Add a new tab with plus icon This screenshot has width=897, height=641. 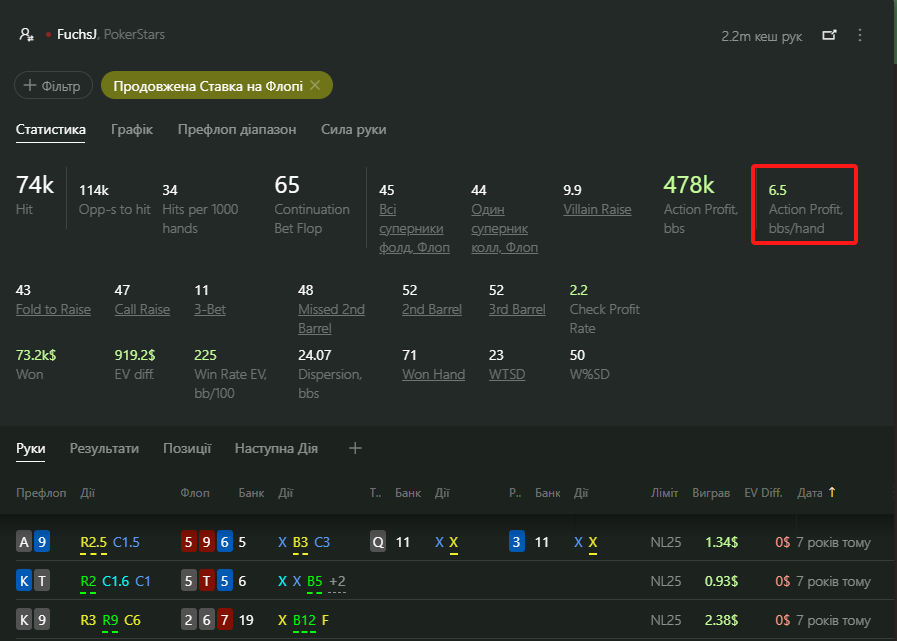[x=355, y=448]
